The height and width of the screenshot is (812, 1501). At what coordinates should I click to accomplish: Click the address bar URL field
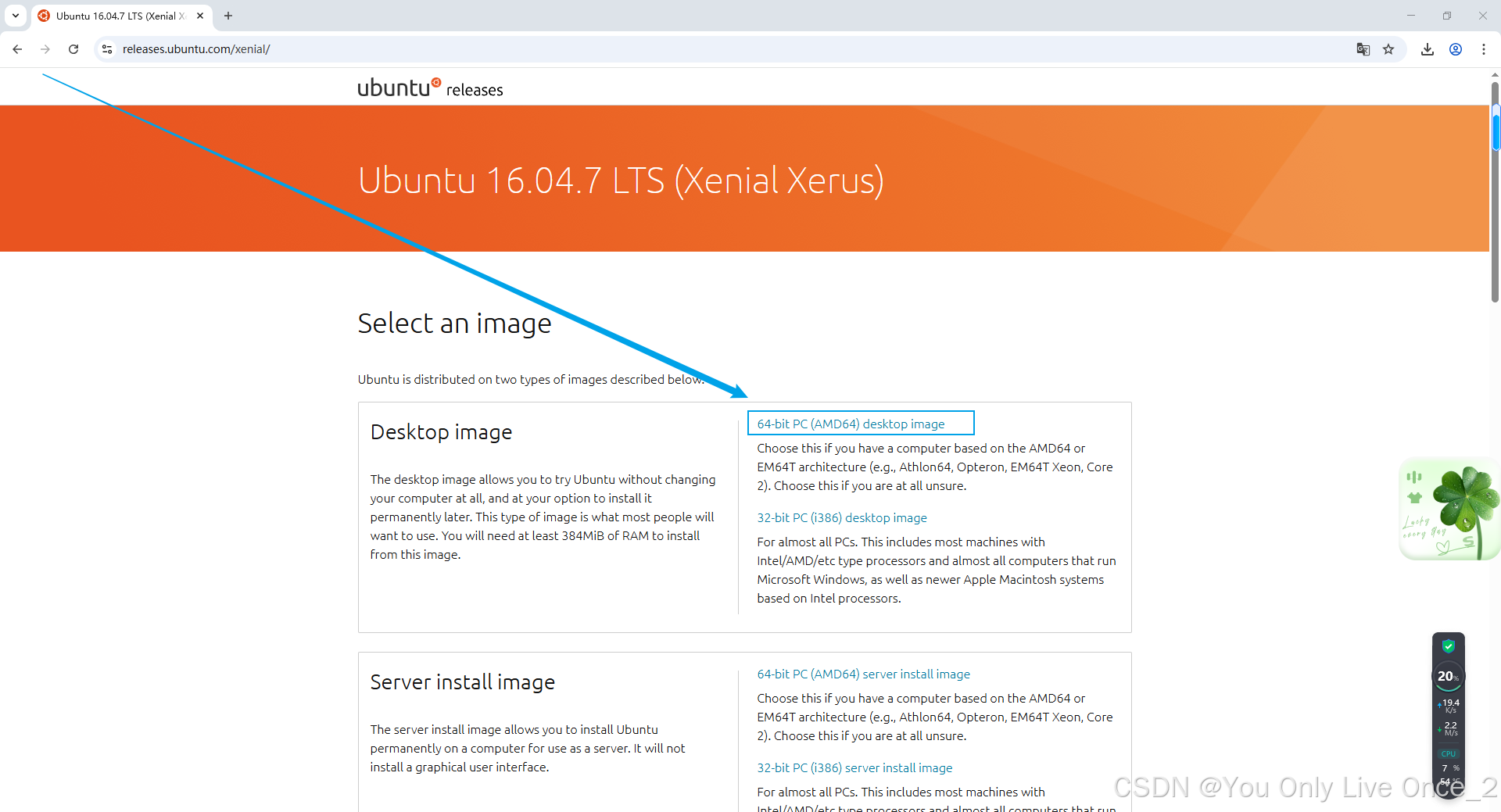point(727,49)
